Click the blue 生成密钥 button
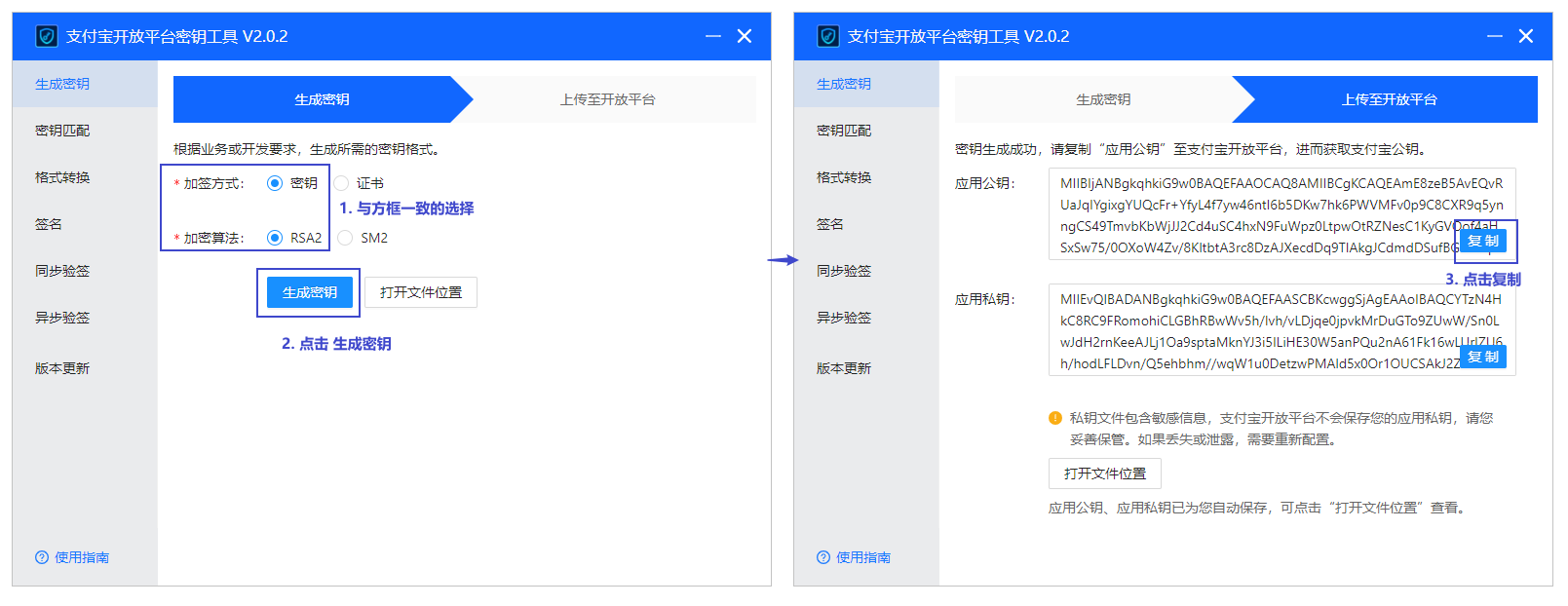 (x=310, y=292)
